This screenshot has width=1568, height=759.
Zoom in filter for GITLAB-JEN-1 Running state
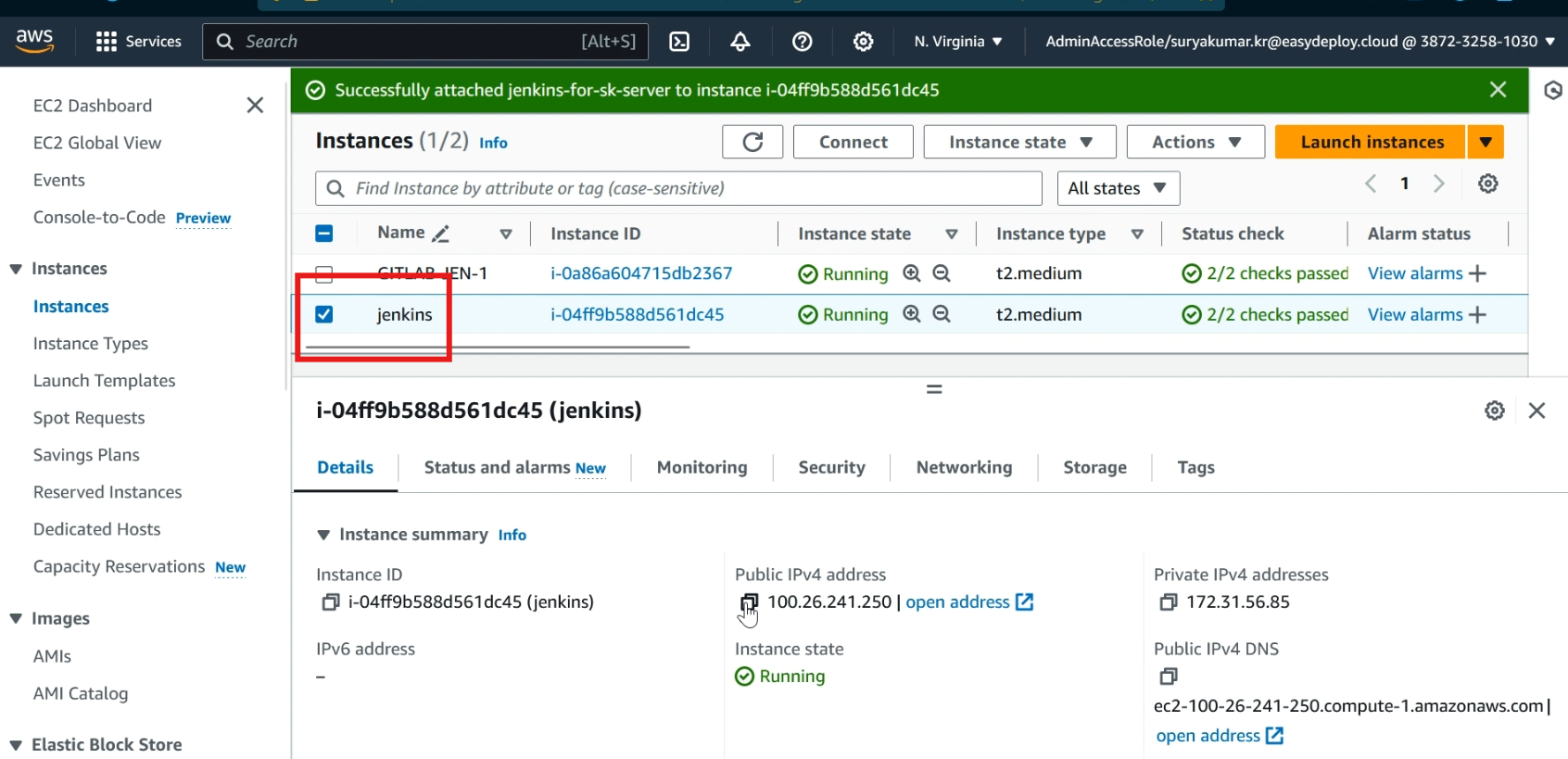tap(912, 273)
